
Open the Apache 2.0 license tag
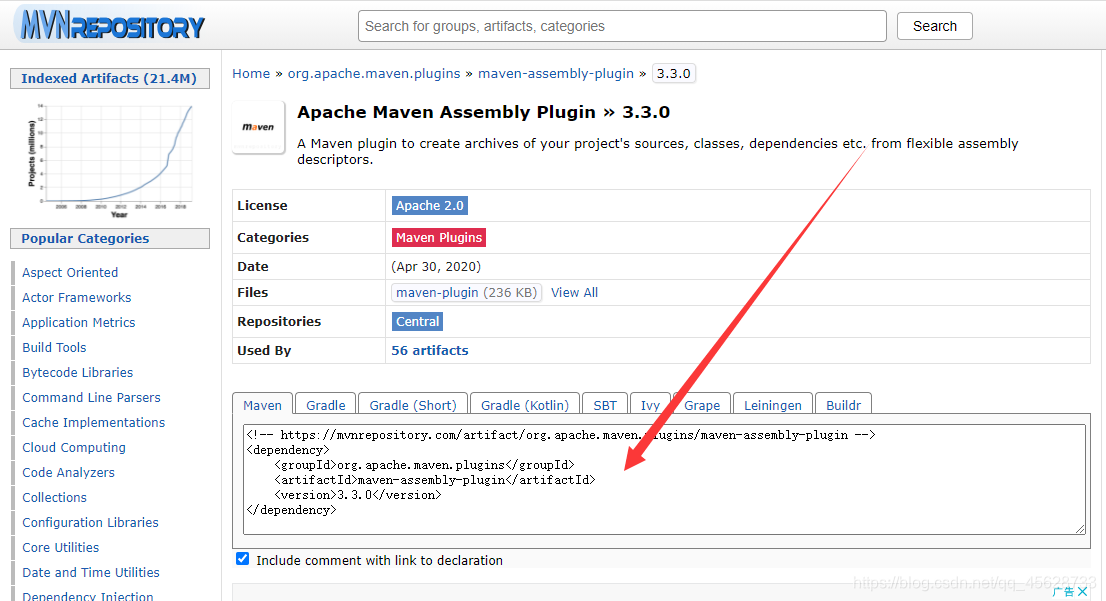pyautogui.click(x=430, y=205)
